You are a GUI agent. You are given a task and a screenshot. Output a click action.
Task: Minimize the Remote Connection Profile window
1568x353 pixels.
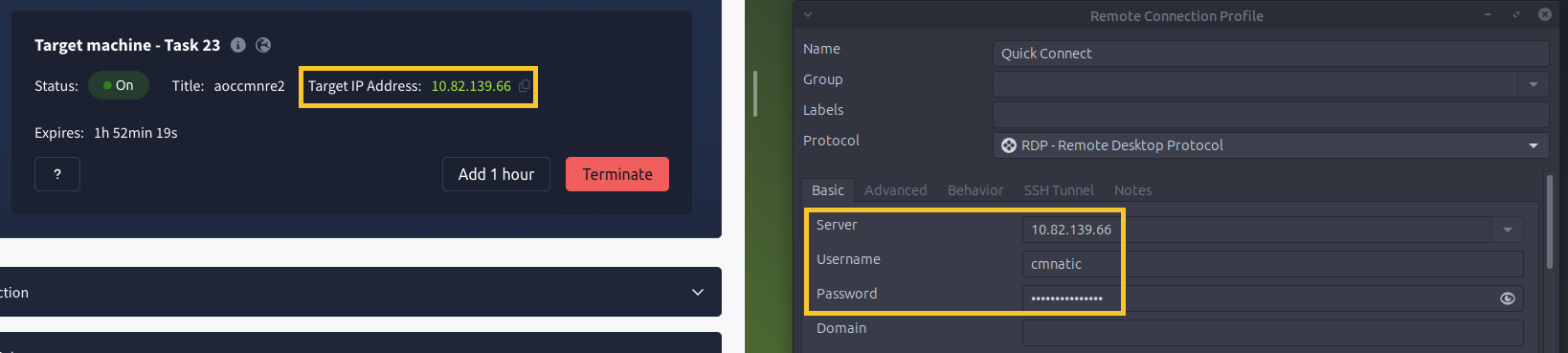1488,14
